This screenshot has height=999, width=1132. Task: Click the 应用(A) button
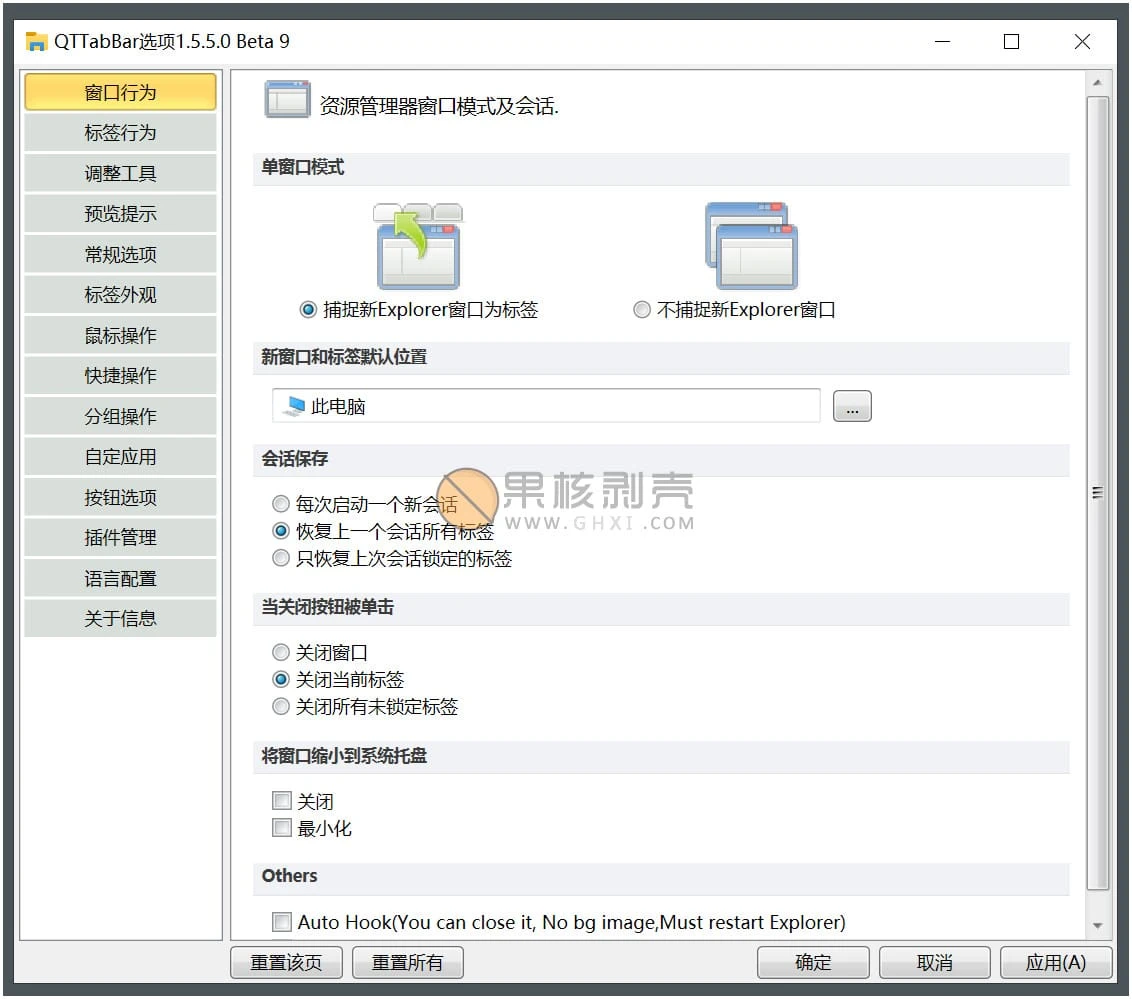pos(1056,962)
